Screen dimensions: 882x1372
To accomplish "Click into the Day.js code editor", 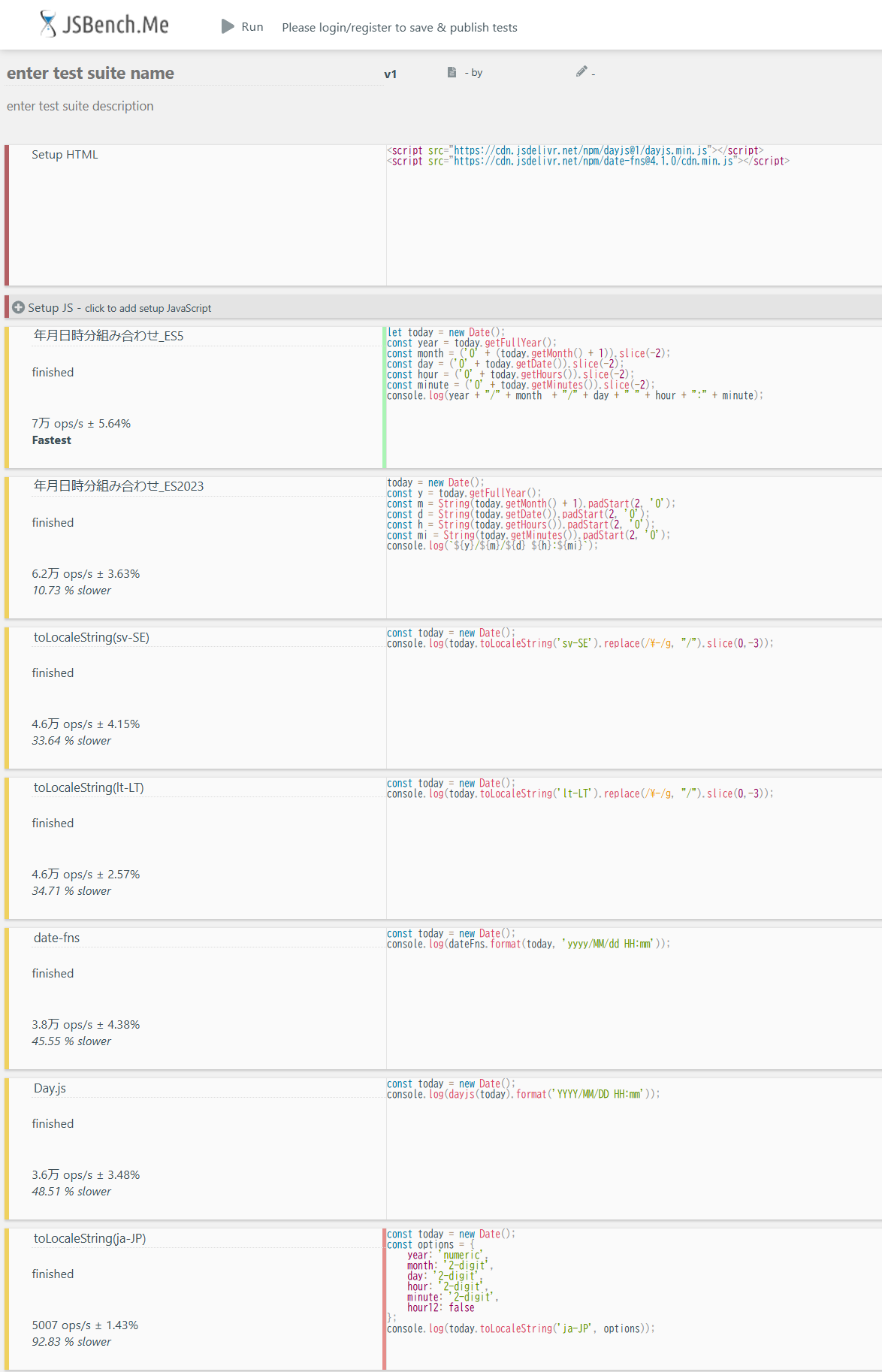I will pos(633,1148).
